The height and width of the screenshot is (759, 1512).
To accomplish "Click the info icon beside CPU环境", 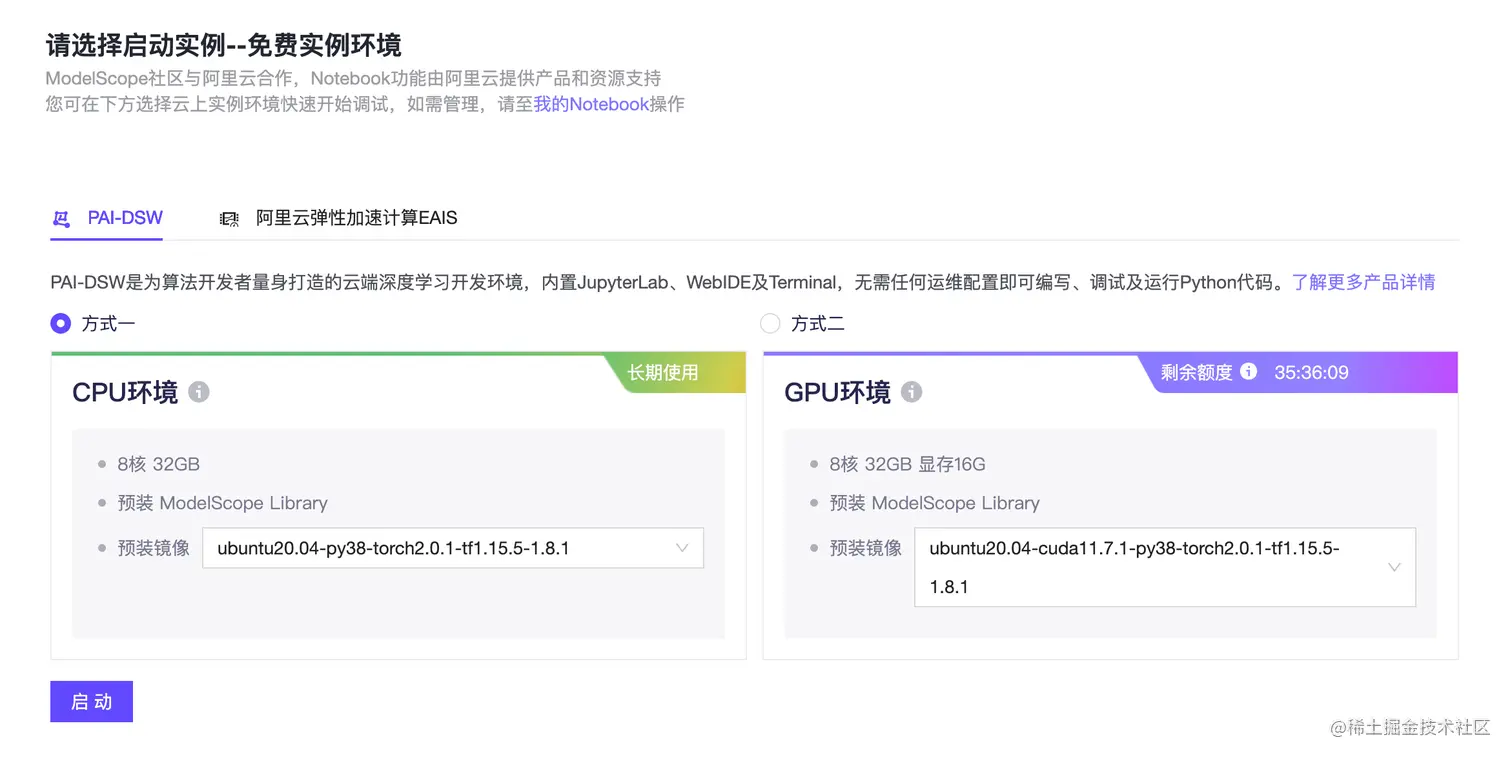I will 198,393.
